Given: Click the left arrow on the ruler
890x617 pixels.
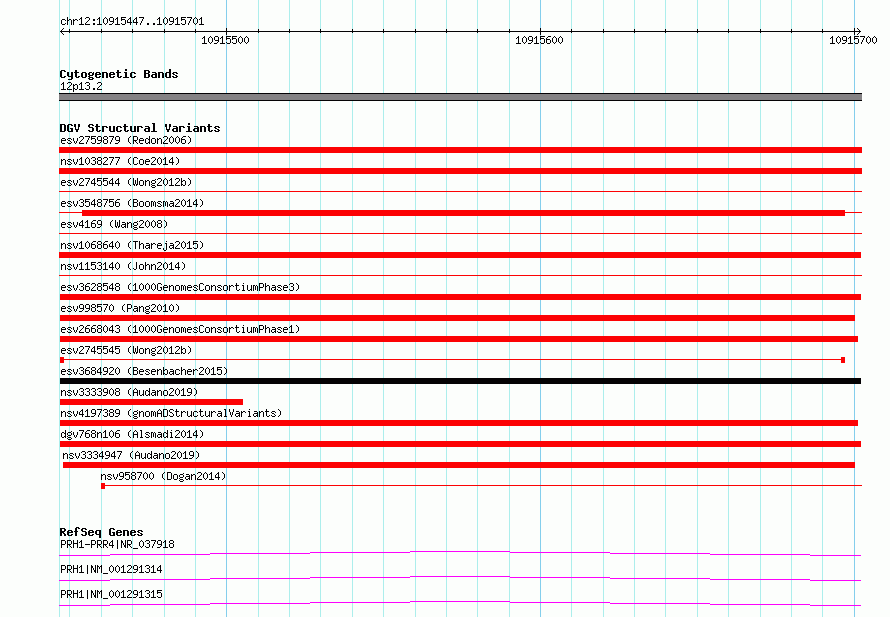Looking at the screenshot, I should (x=63, y=31).
